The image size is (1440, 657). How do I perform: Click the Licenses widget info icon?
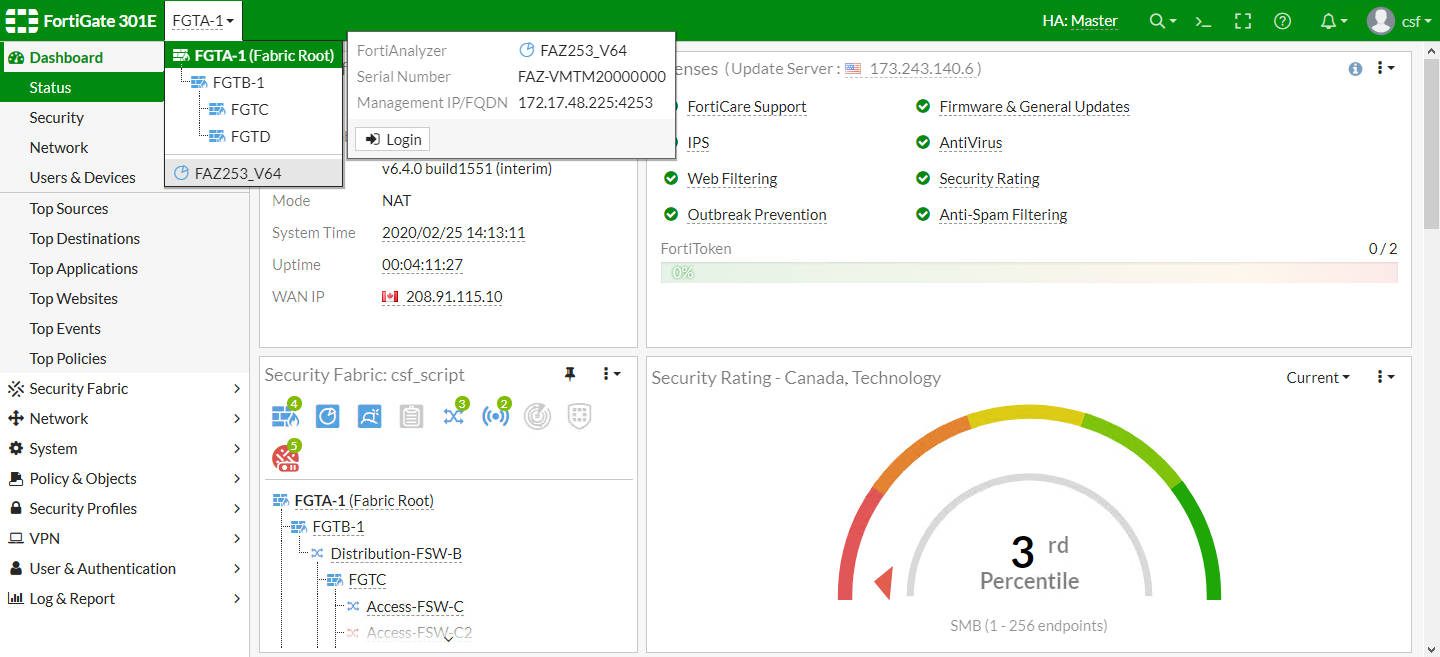pyautogui.click(x=1355, y=69)
